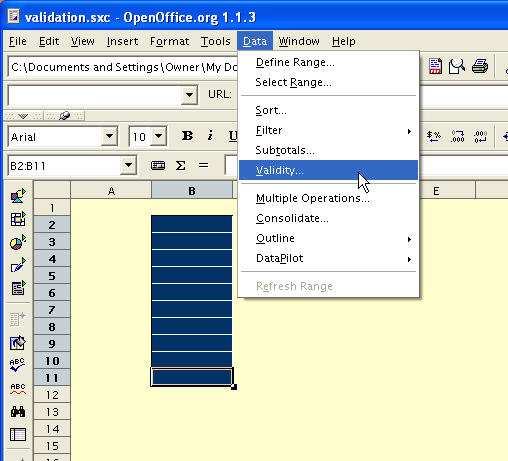The width and height of the screenshot is (508, 461).
Task: Toggle Italic formatting button
Action: point(210,136)
